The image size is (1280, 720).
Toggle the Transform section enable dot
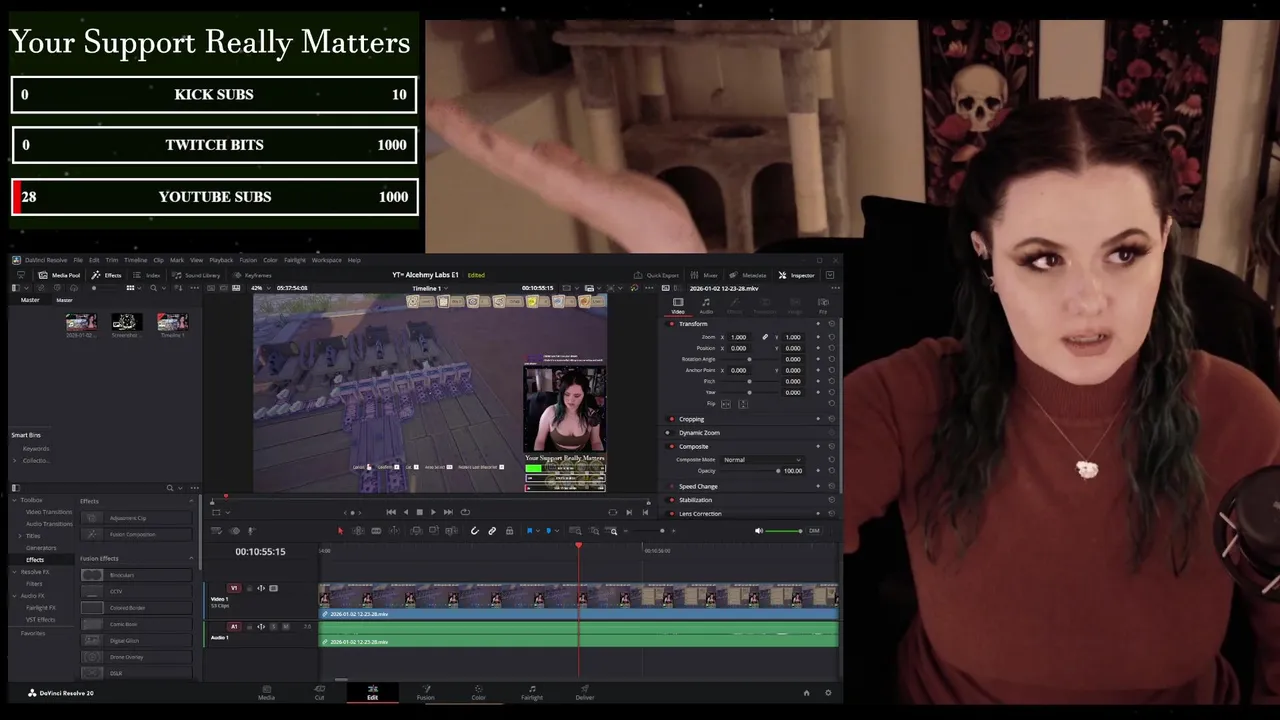(x=671, y=324)
